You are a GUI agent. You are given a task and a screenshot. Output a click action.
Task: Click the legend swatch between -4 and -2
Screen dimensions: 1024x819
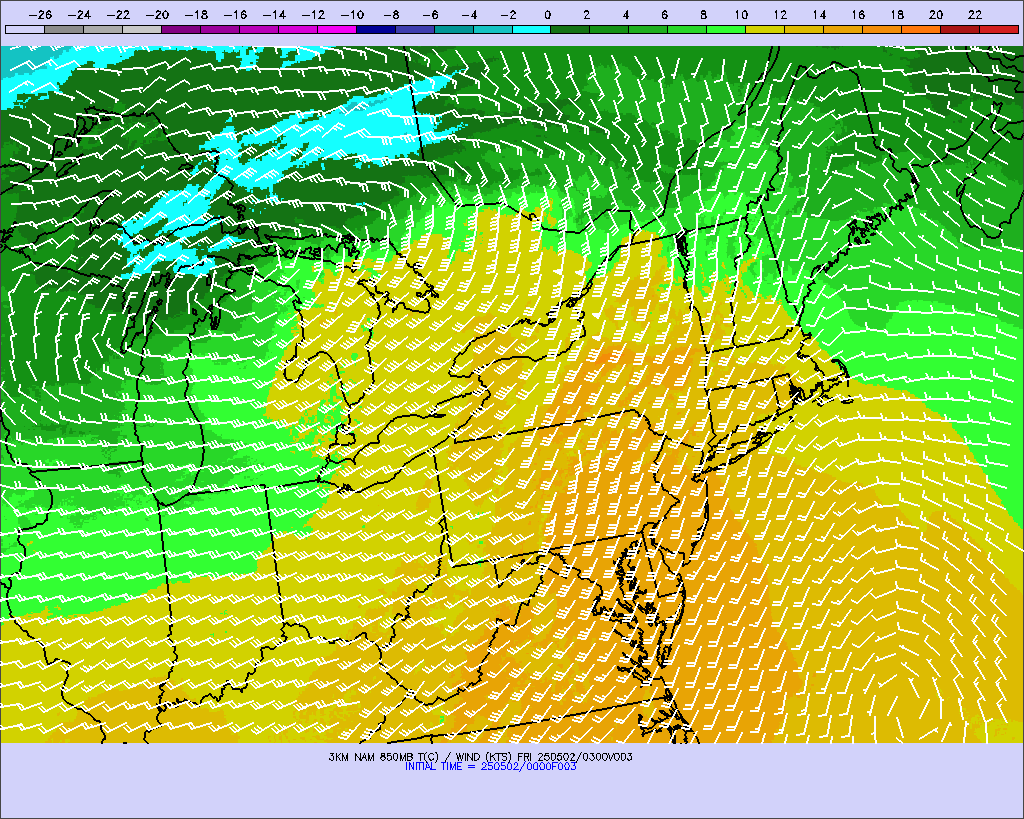coord(492,29)
